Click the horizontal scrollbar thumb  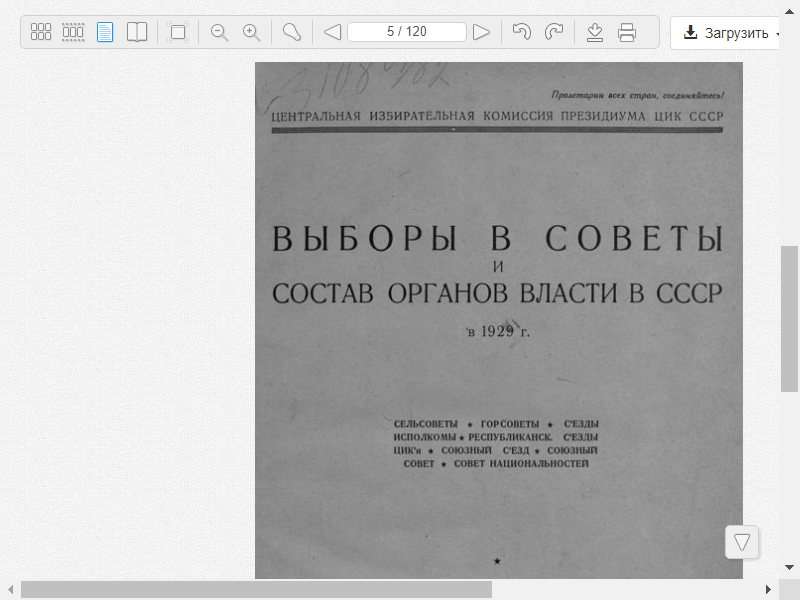point(256,590)
